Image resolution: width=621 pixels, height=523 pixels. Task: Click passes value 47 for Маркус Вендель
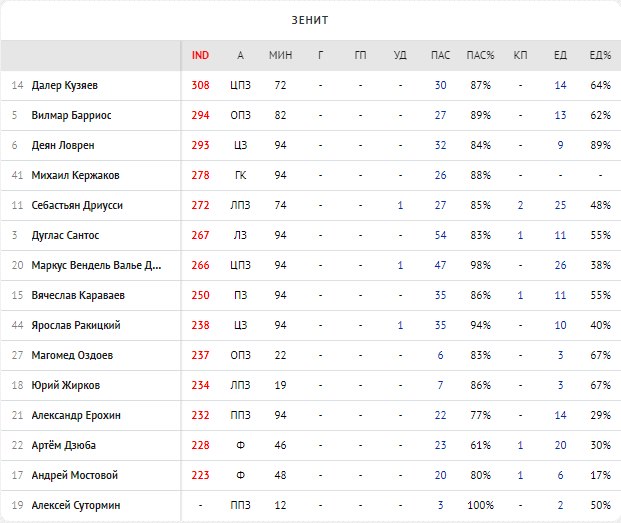click(x=440, y=265)
